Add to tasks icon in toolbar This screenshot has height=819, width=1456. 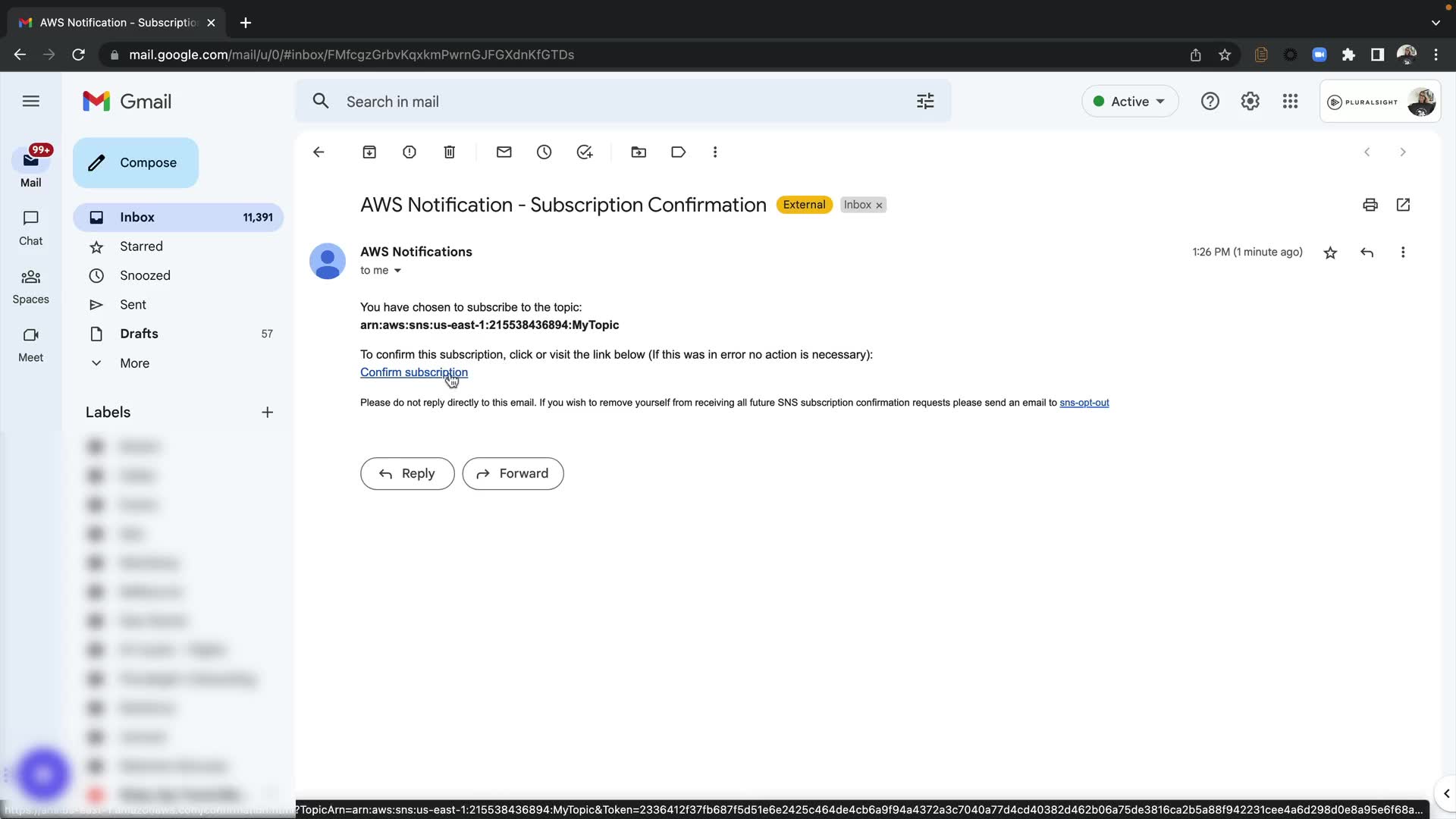pyautogui.click(x=585, y=152)
